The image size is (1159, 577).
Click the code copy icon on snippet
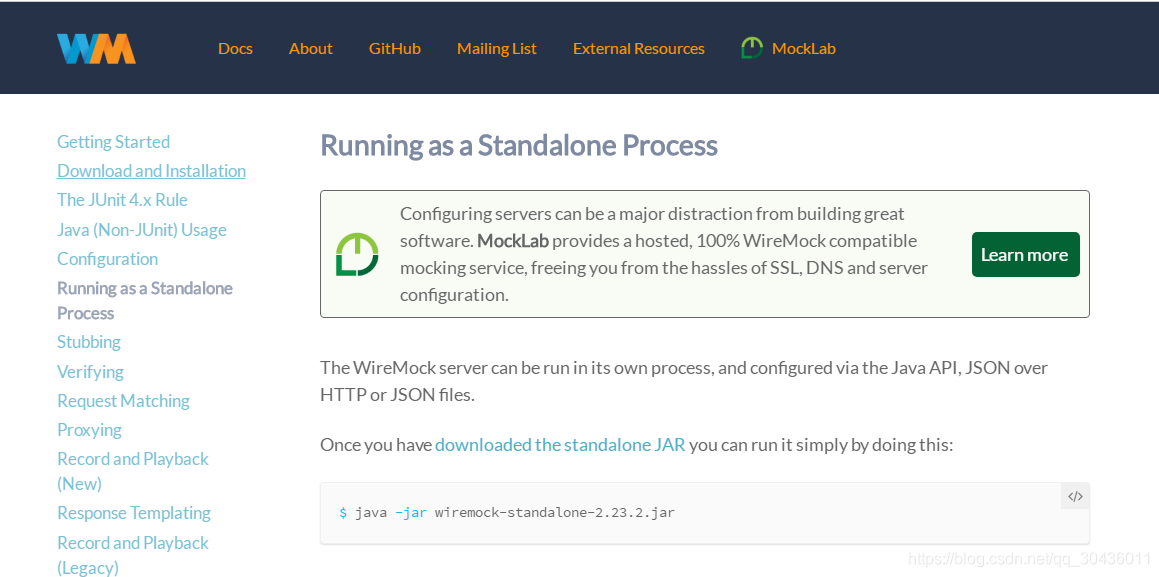(x=1075, y=496)
